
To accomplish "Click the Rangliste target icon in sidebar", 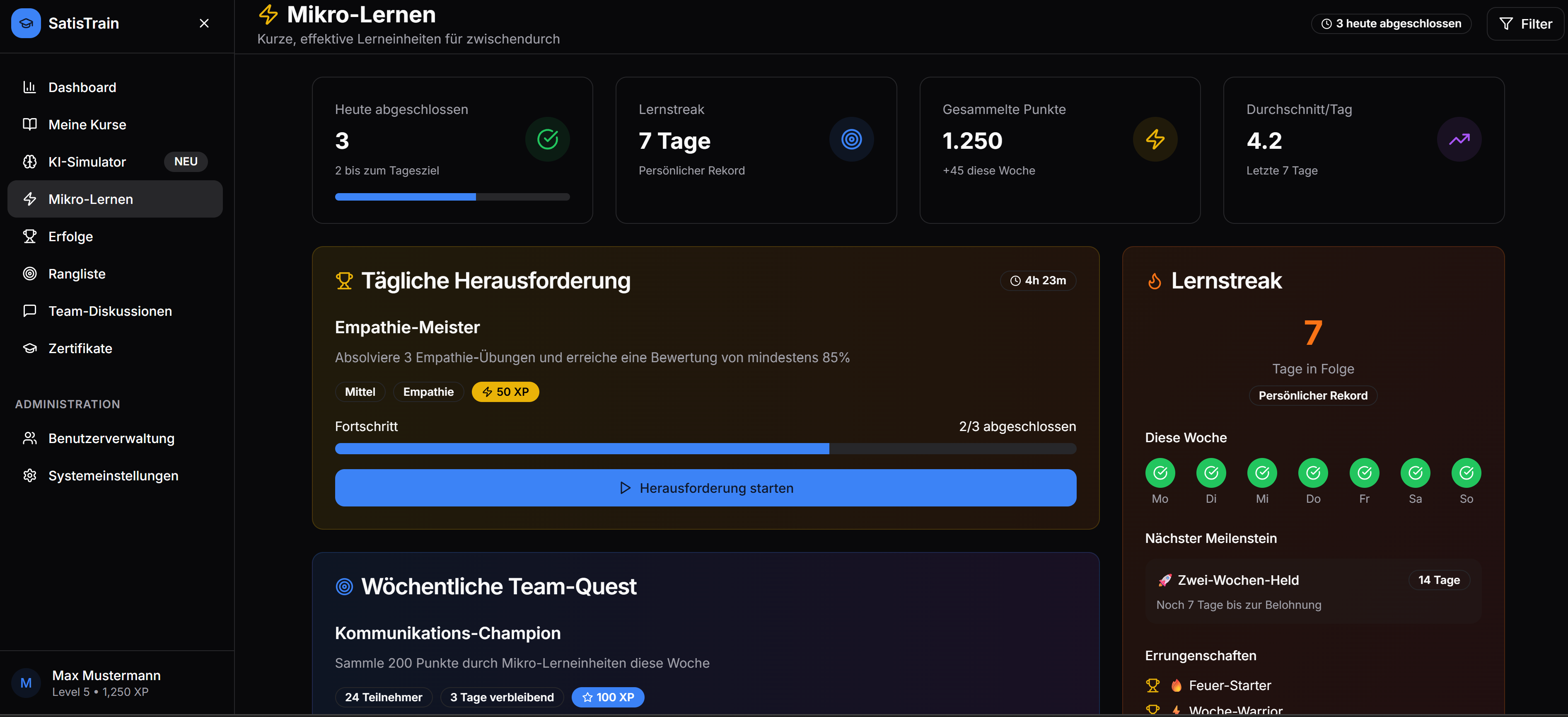I will (29, 274).
